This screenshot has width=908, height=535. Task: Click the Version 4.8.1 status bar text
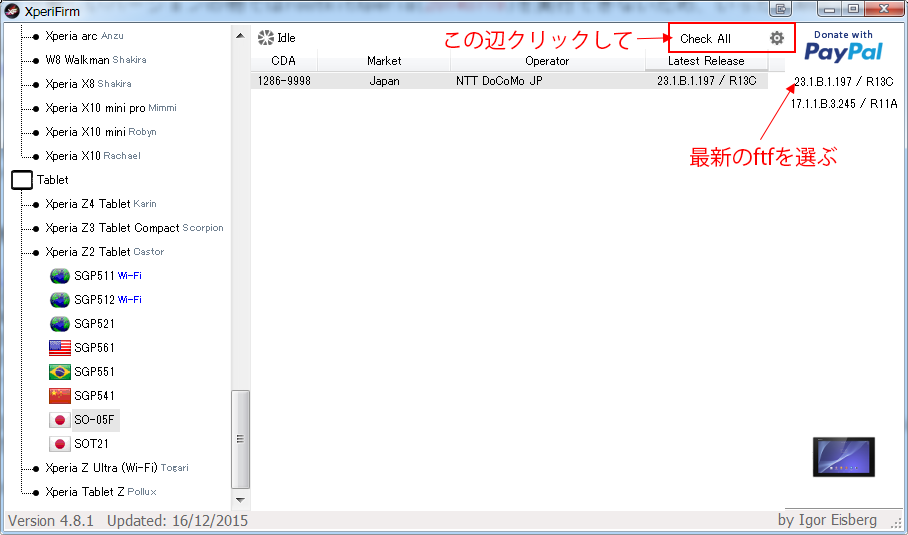(51, 521)
